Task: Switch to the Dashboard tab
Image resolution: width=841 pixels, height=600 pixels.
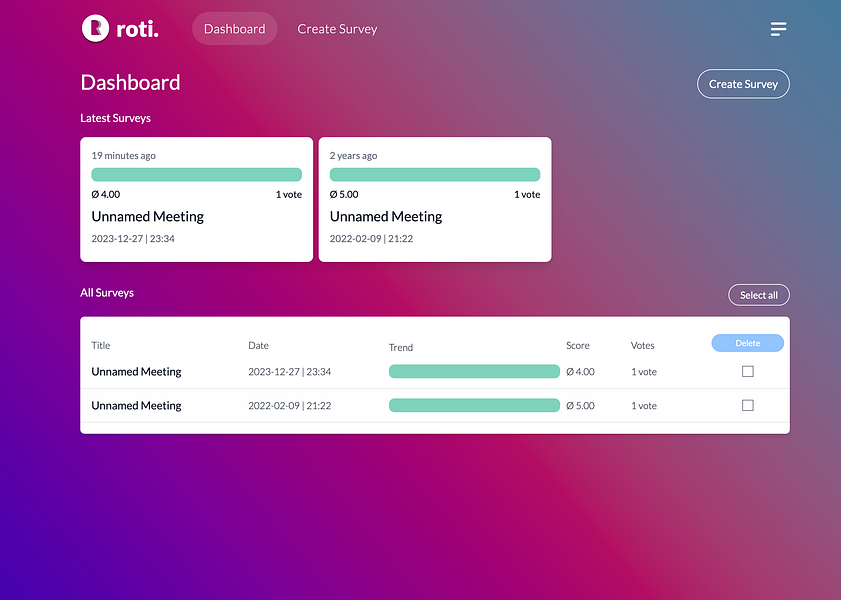Action: click(x=234, y=28)
